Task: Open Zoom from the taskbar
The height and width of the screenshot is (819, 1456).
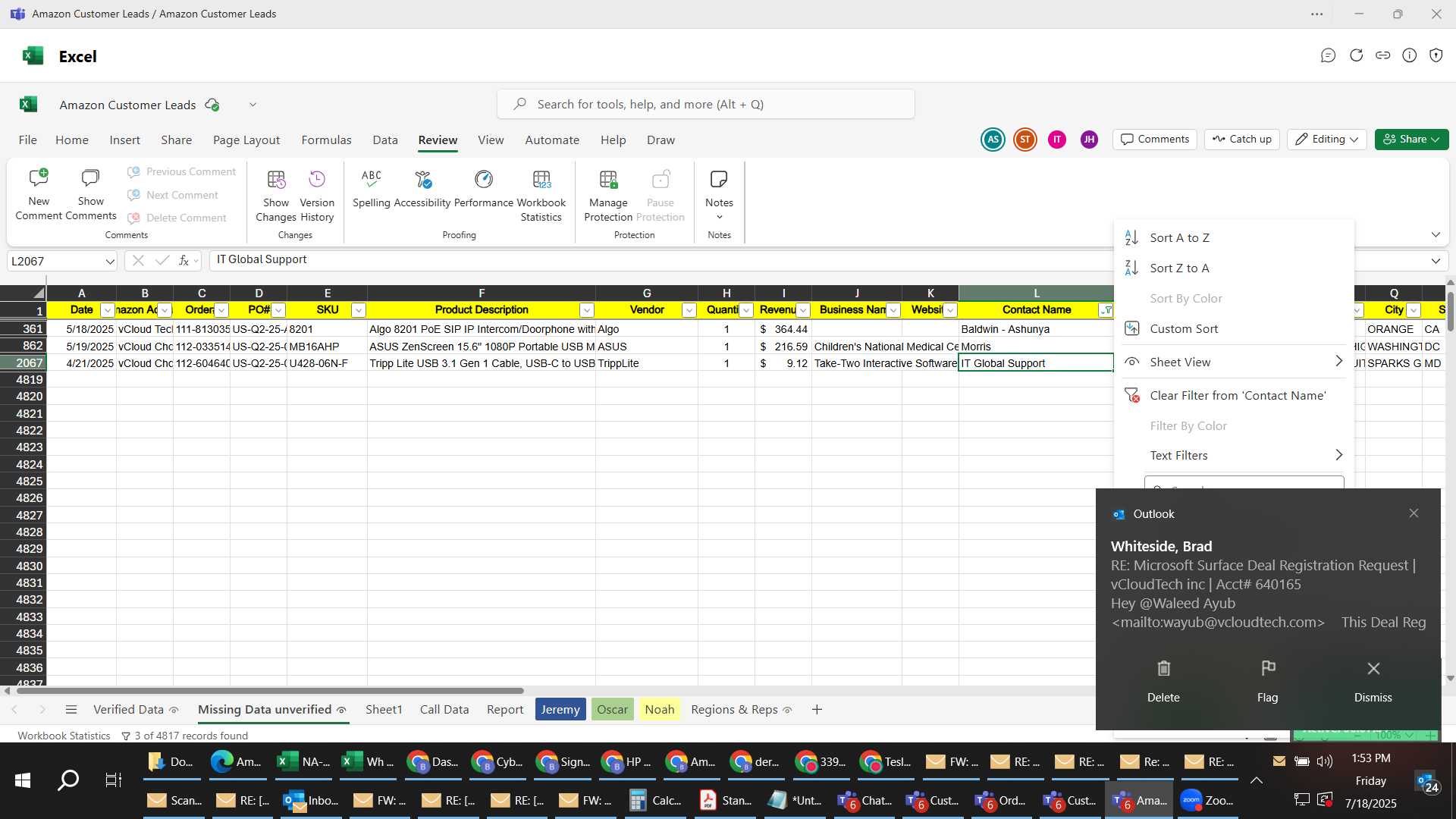Action: coord(1208,800)
